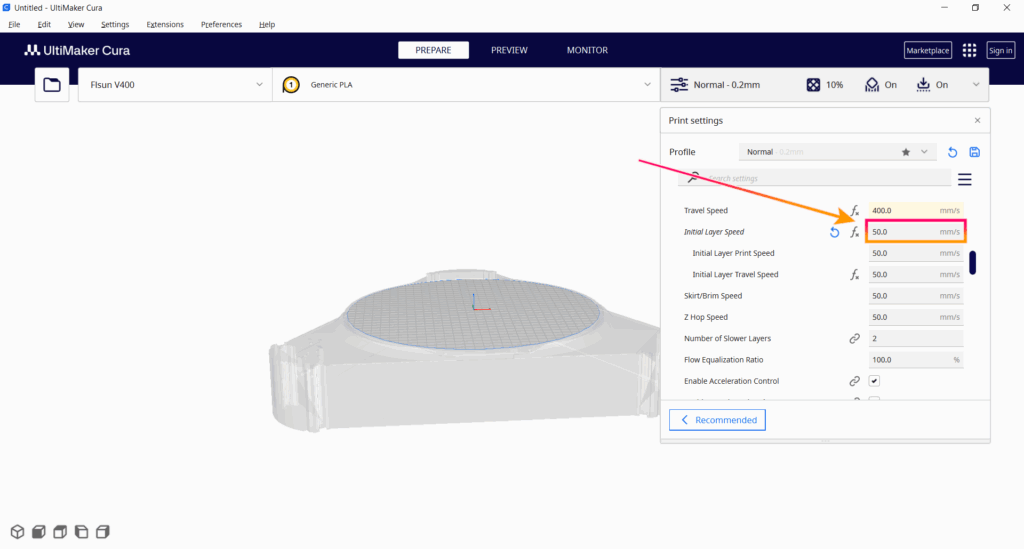The image size is (1024, 549).
Task: Collapse the print settings summary chevron
Action: pos(976,85)
